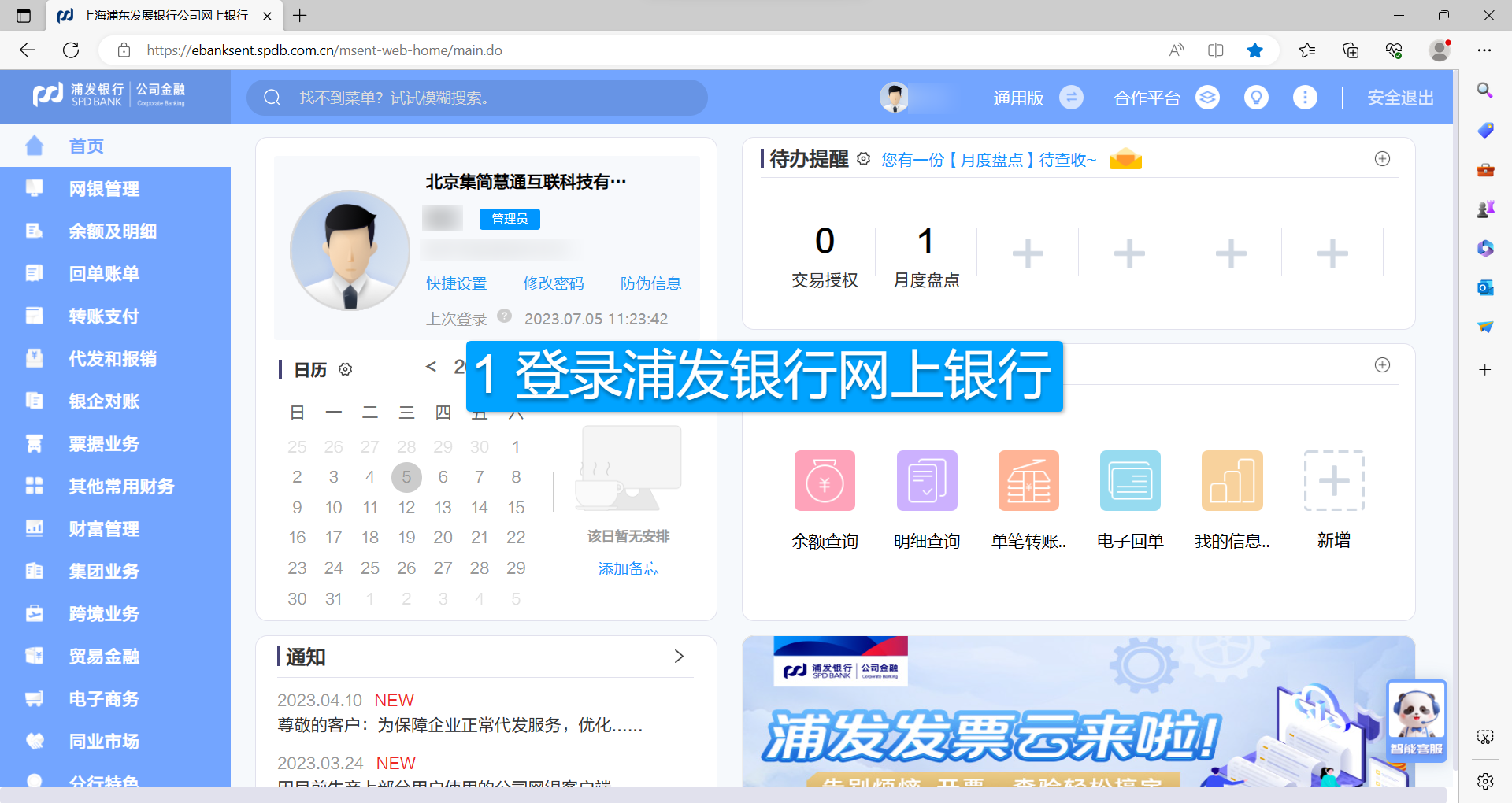
Task: Add the last empty 待办 slot plus
Action: pyautogui.click(x=1332, y=253)
